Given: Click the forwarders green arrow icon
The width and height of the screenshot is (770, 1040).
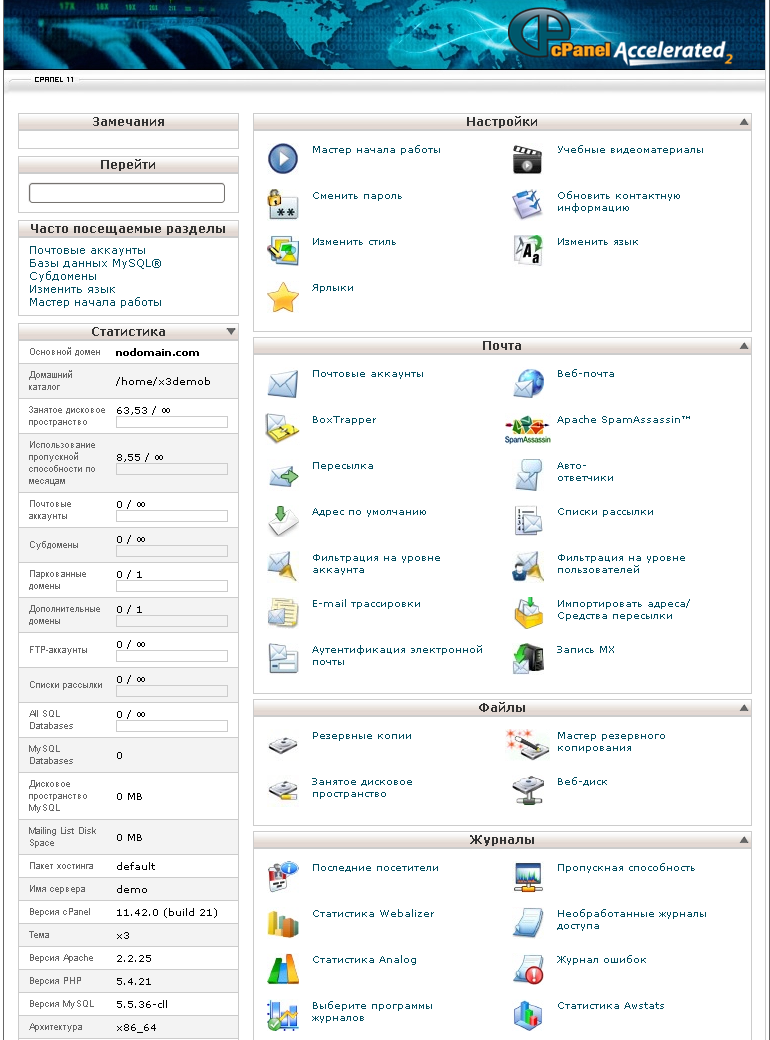Looking at the screenshot, I should 283,475.
